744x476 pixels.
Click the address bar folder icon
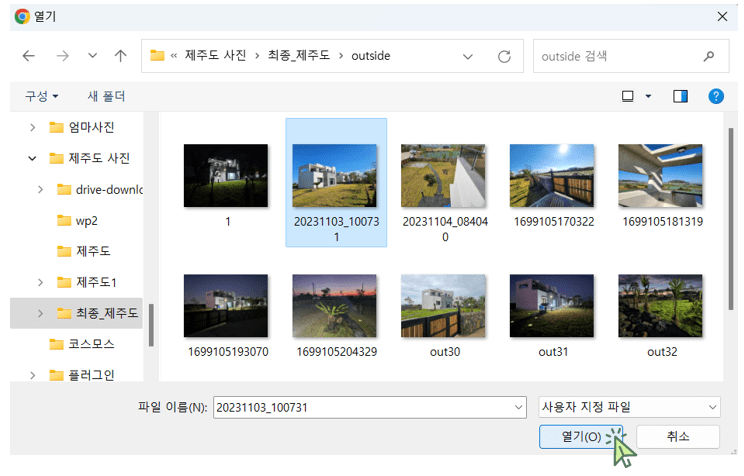[157, 56]
